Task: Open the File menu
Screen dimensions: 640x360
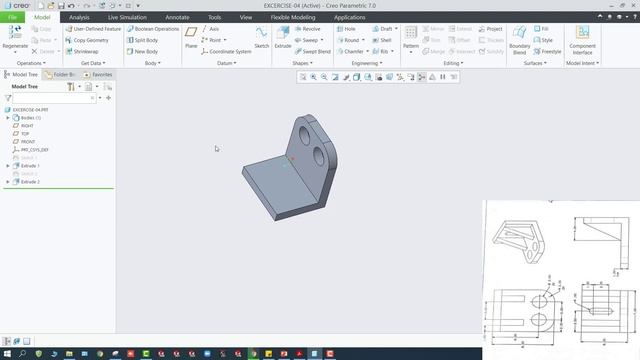Action: tap(12, 17)
